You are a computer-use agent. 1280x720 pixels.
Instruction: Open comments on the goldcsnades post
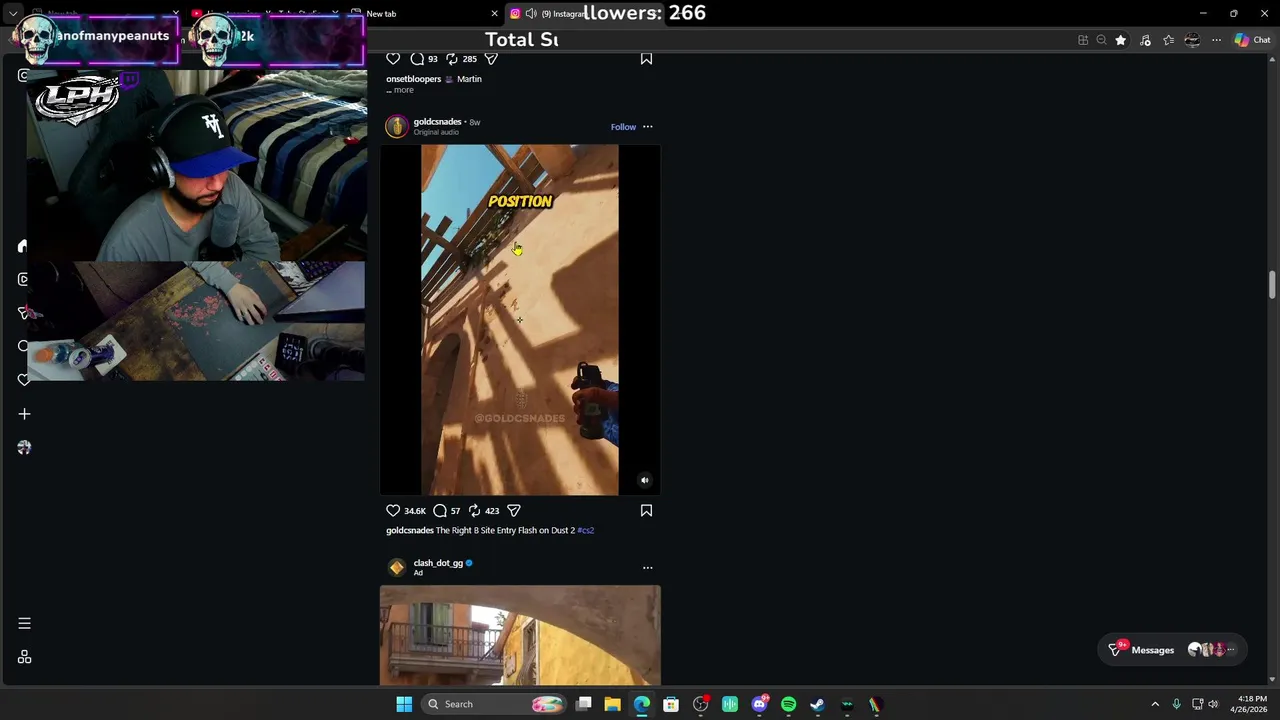440,511
